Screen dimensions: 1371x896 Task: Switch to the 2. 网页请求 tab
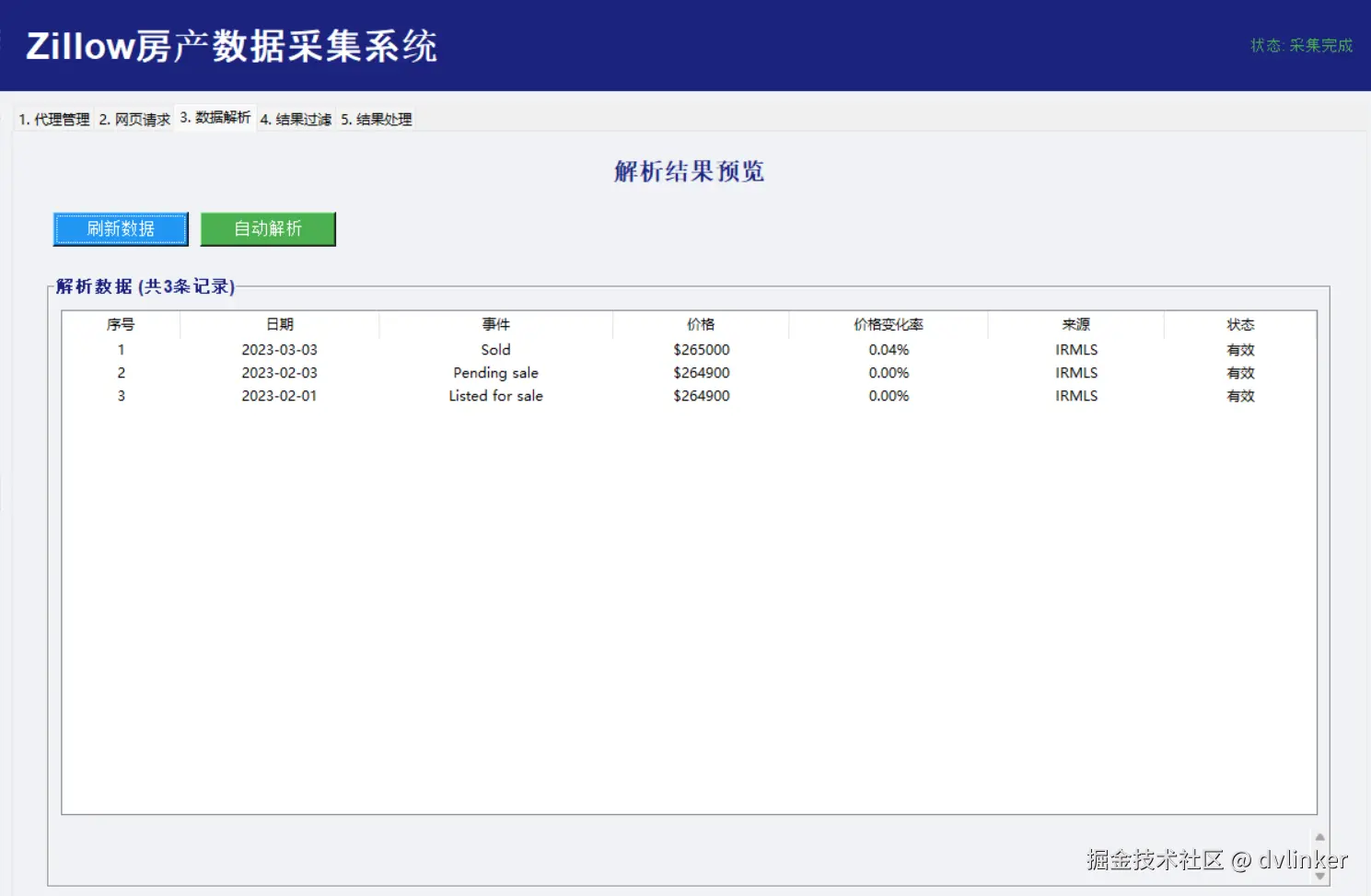tap(134, 120)
